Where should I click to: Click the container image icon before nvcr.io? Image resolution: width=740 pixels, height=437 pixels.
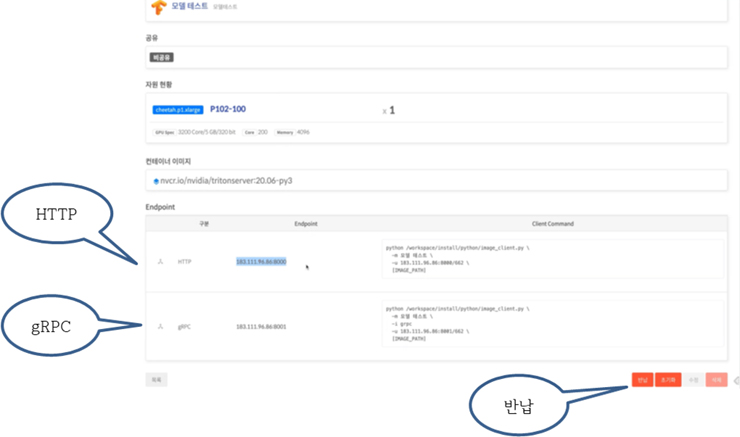(x=156, y=181)
